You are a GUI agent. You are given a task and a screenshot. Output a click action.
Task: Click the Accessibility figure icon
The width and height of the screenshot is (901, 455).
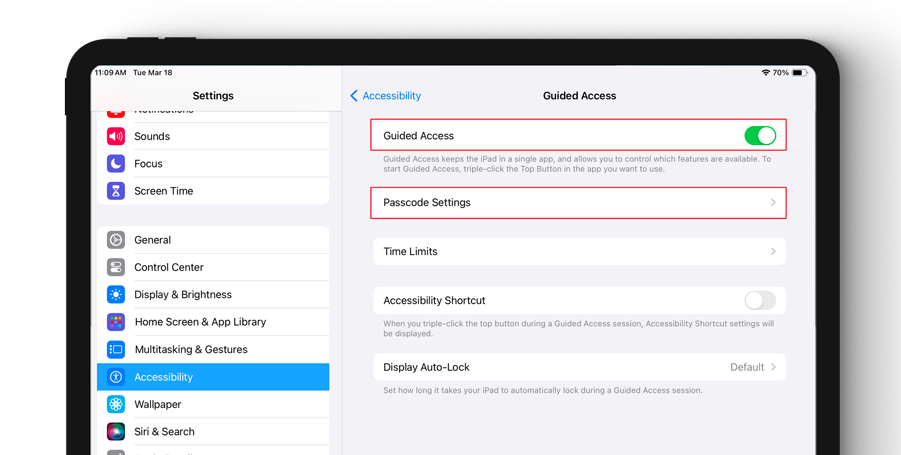pyautogui.click(x=116, y=377)
